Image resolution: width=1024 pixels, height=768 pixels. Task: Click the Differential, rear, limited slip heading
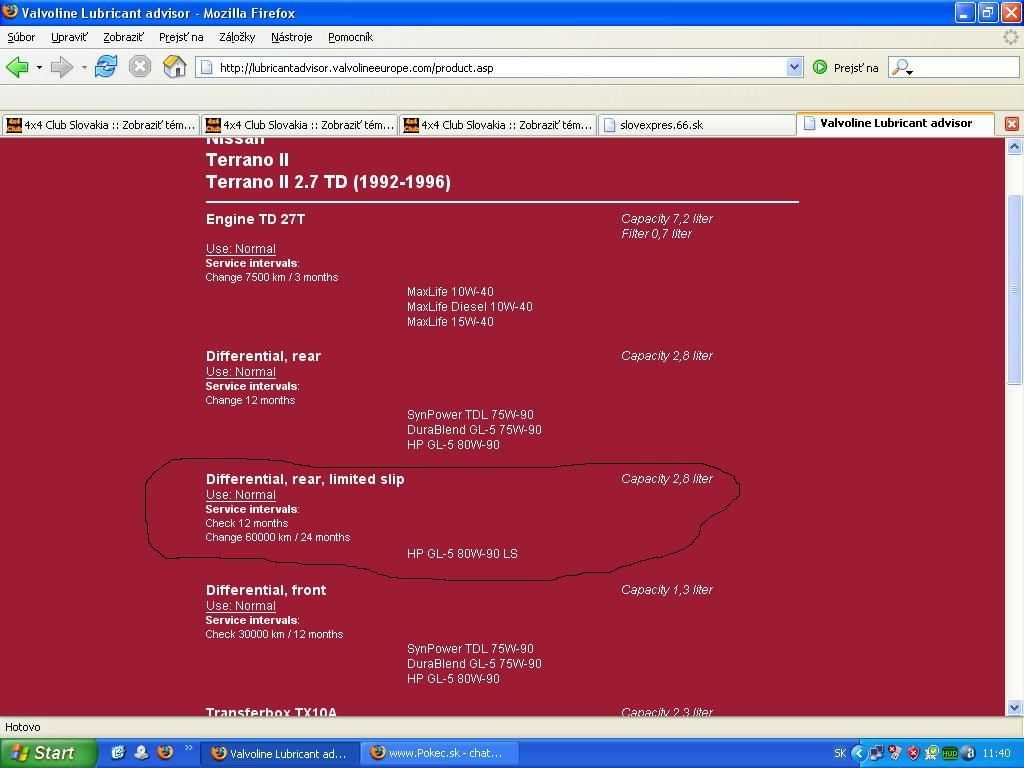pyautogui.click(x=305, y=479)
